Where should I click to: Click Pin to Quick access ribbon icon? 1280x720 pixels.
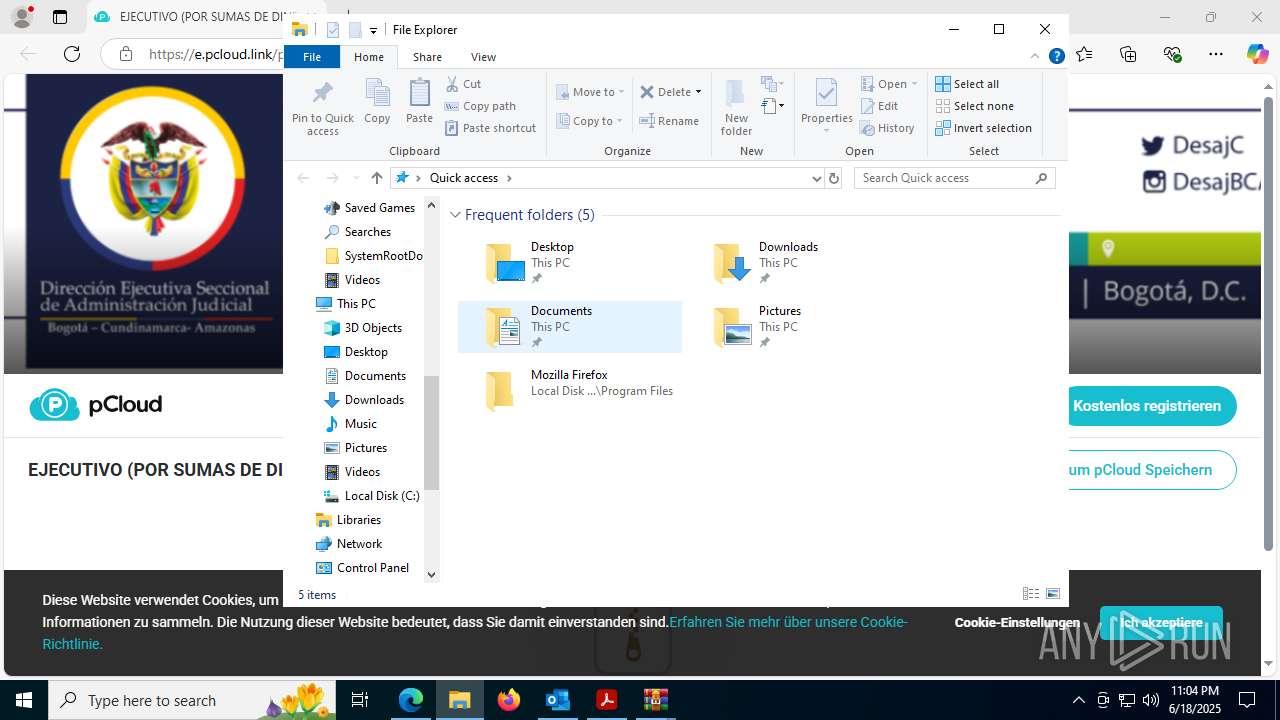(322, 108)
